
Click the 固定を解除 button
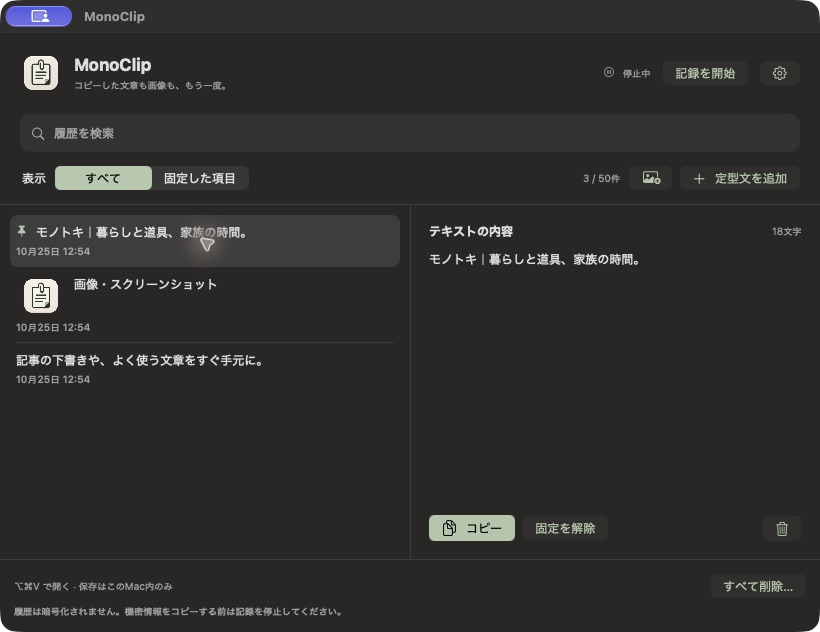click(x=565, y=528)
